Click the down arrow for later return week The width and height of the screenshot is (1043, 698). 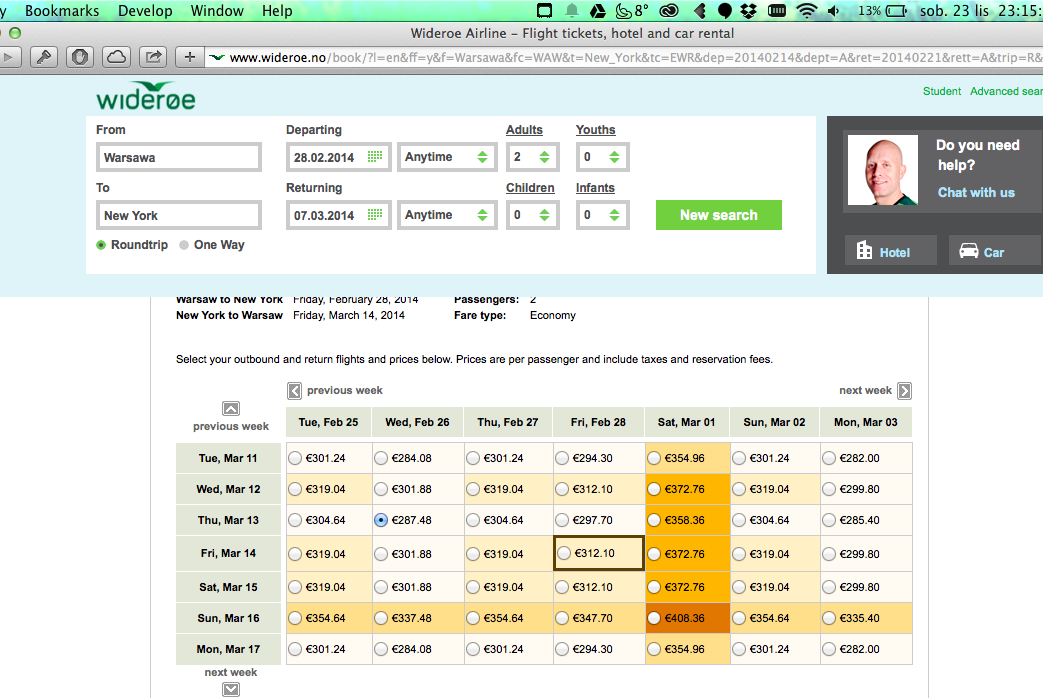click(x=231, y=689)
